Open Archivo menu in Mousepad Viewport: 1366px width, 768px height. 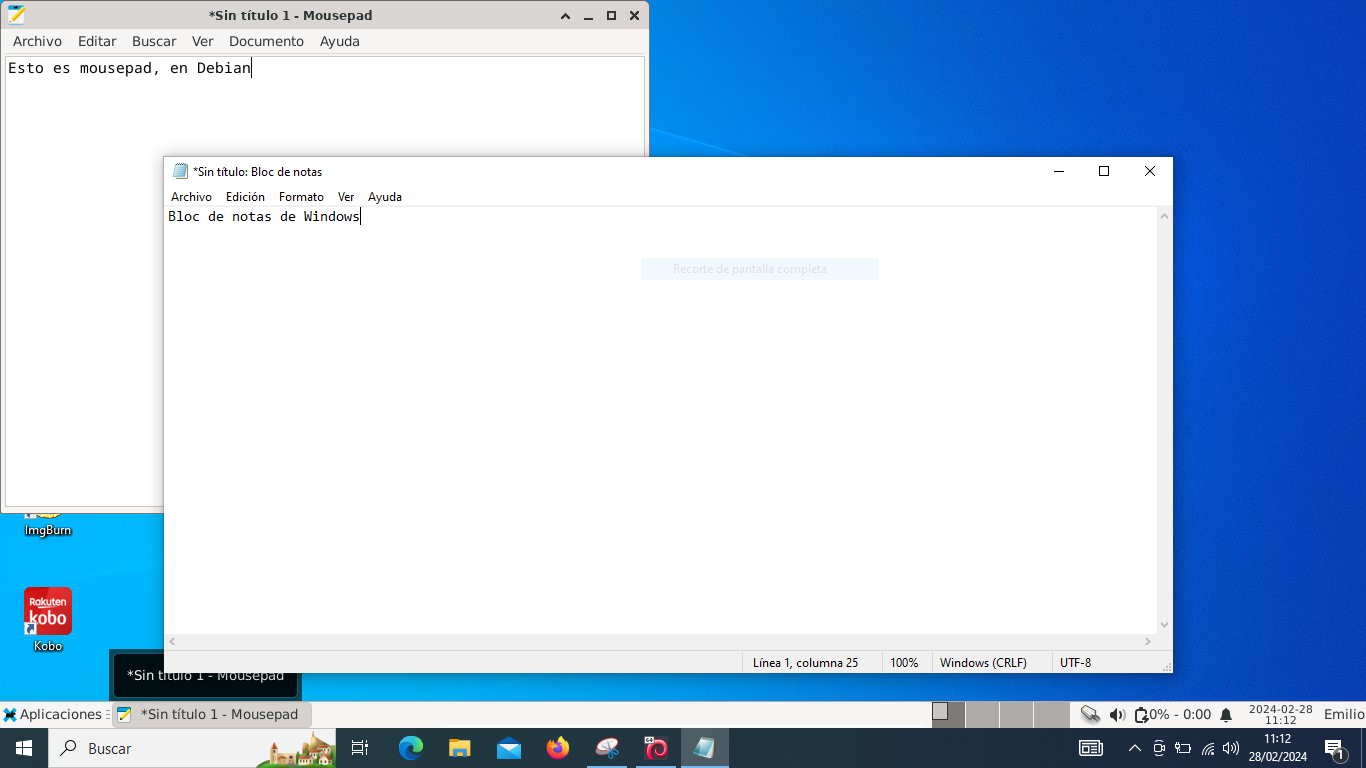[x=37, y=41]
